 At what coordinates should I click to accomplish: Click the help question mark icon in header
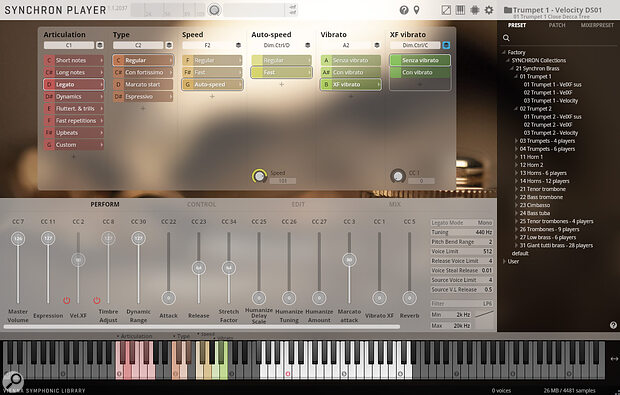pos(404,10)
